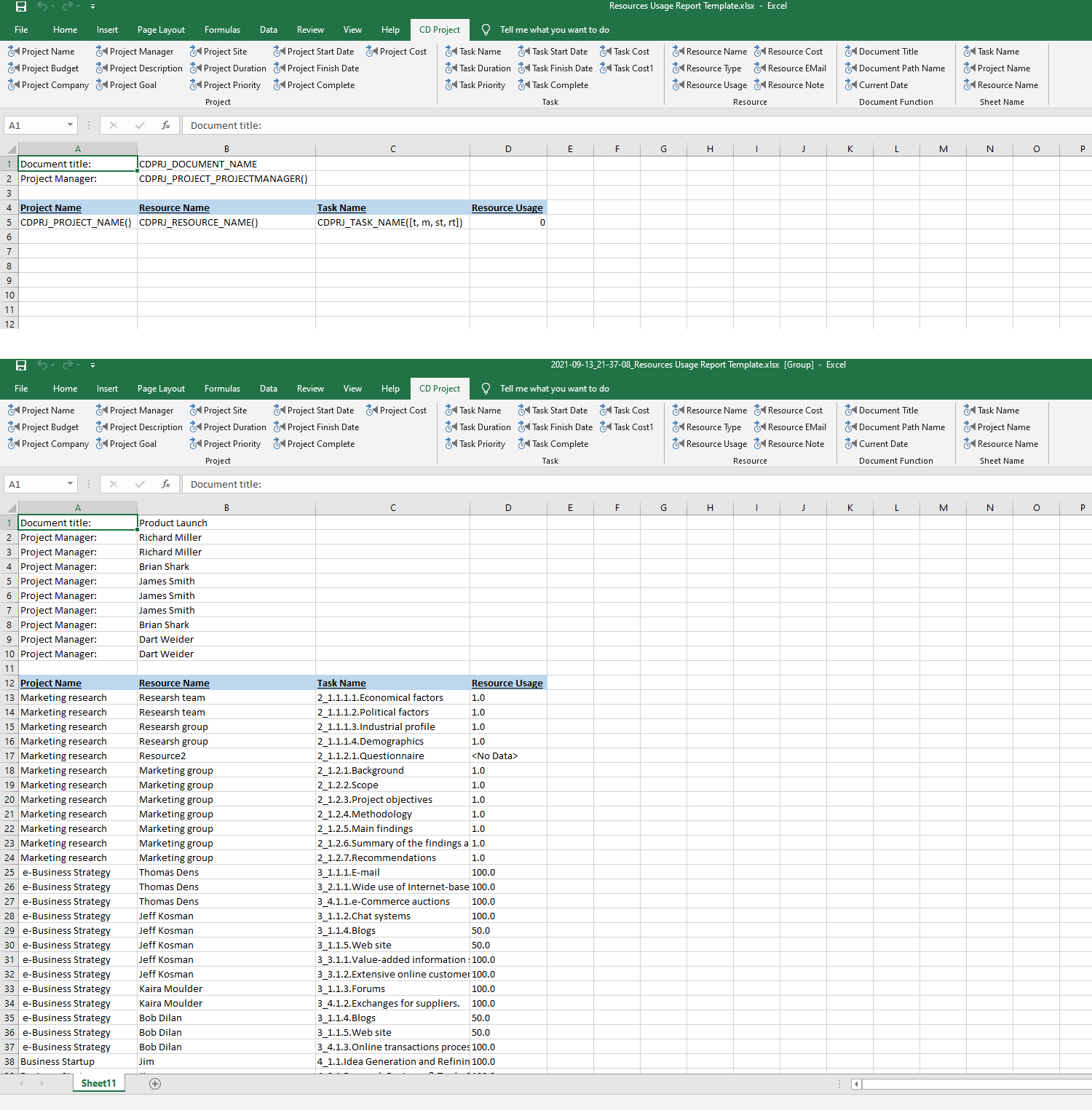Select the Sheet1 worksheet tab
This screenshot has height=1110, width=1092.
pos(98,1084)
